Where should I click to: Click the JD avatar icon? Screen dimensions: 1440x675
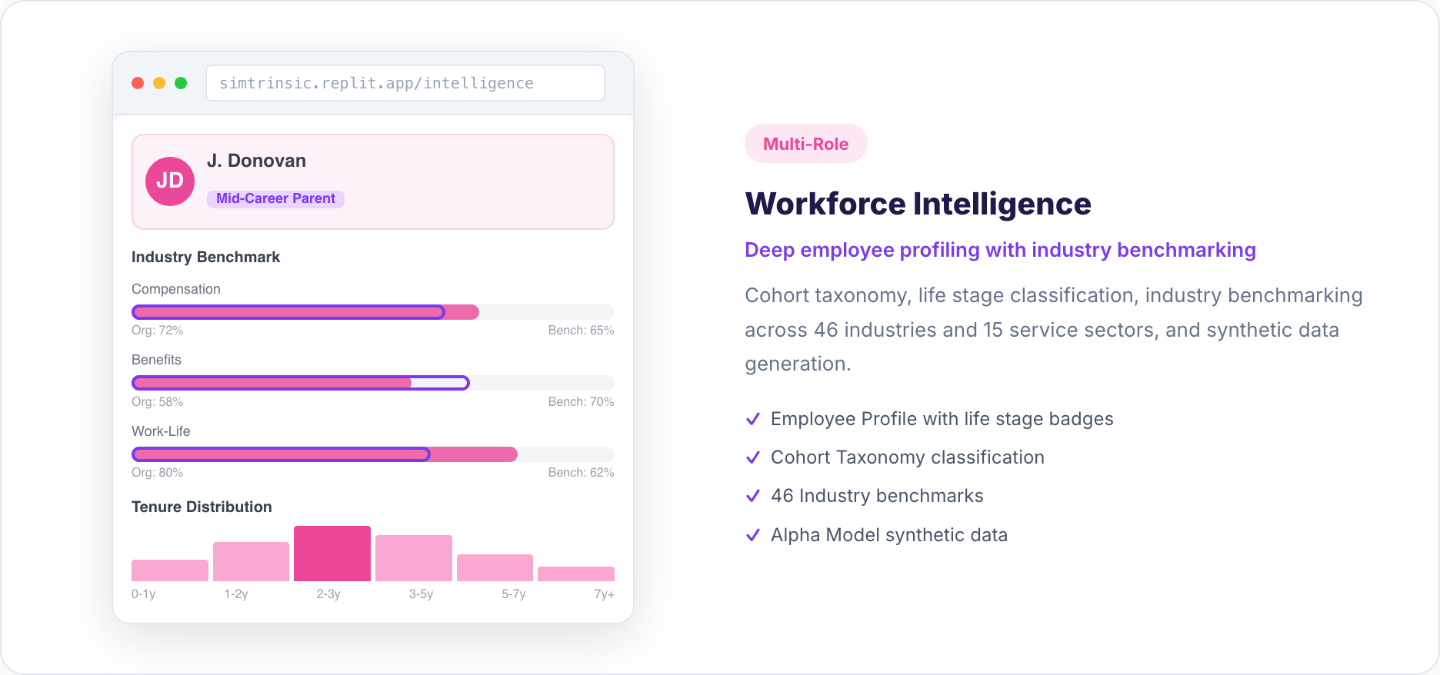coord(170,180)
